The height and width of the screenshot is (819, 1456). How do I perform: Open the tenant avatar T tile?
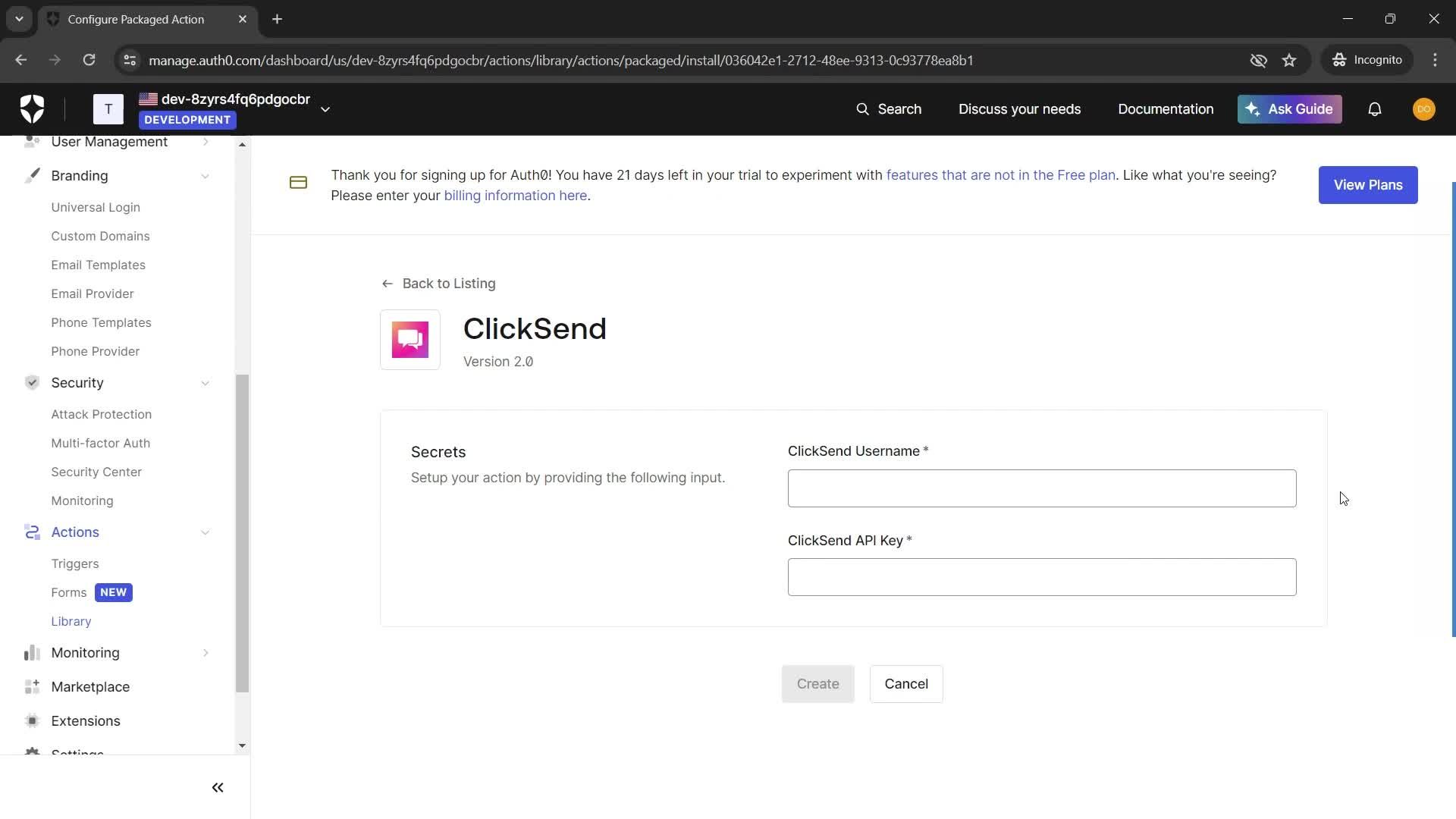point(108,109)
